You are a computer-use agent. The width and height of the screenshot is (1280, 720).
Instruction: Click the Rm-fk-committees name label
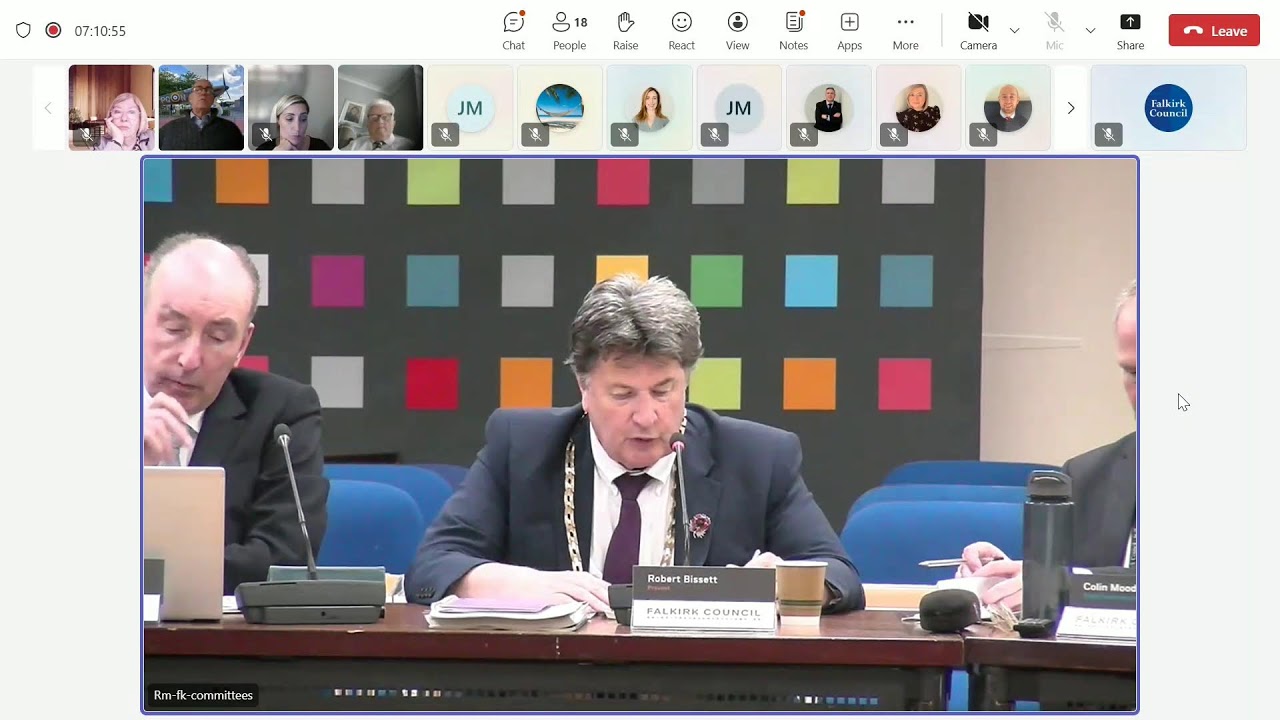click(x=203, y=695)
